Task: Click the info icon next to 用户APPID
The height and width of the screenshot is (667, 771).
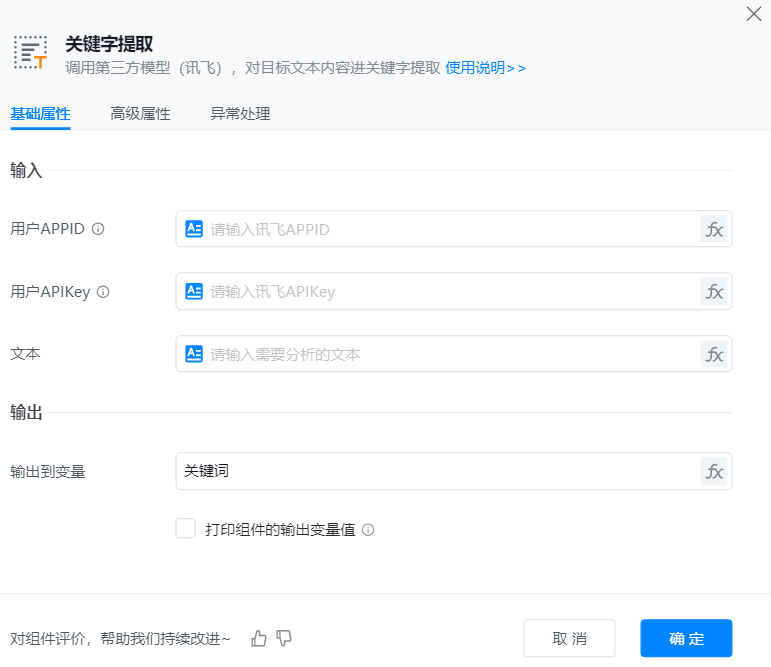Action: (98, 229)
